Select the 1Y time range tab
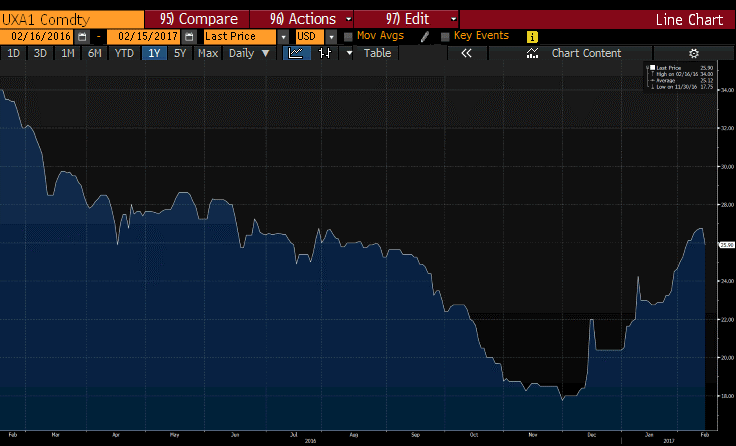Image resolution: width=736 pixels, height=446 pixels. (x=154, y=53)
